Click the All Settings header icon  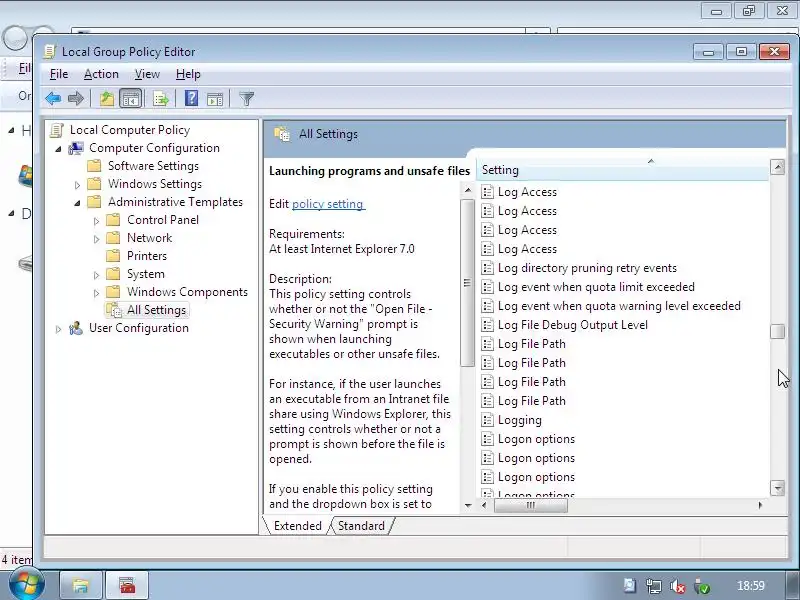tap(282, 134)
